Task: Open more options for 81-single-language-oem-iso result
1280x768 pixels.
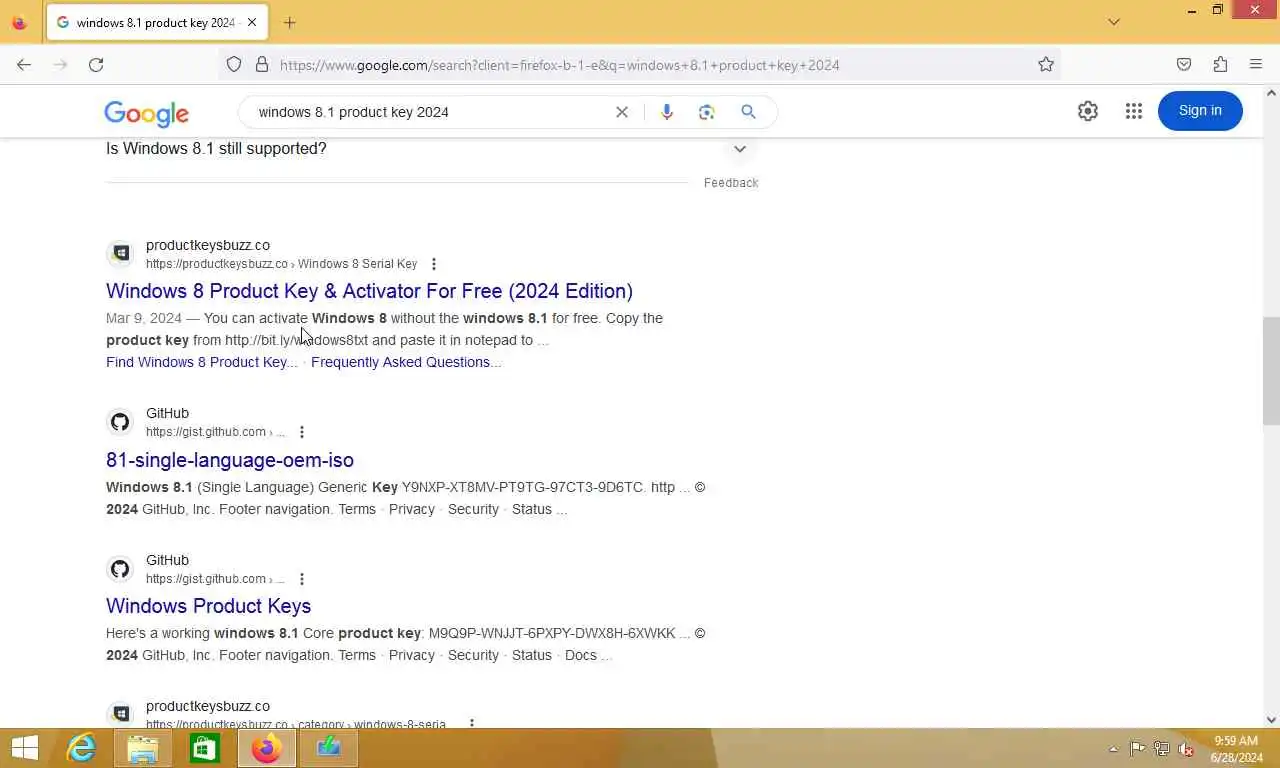Action: (302, 432)
